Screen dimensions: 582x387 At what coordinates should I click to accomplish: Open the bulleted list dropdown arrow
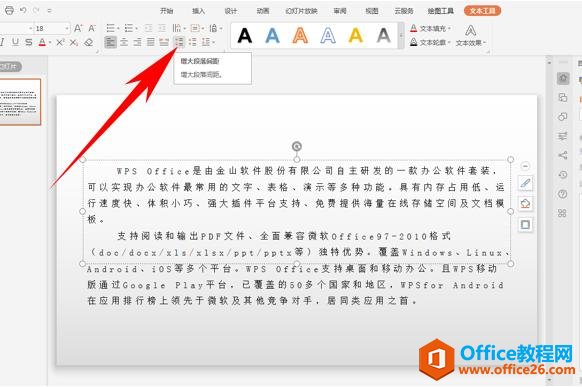pyautogui.click(x=118, y=29)
